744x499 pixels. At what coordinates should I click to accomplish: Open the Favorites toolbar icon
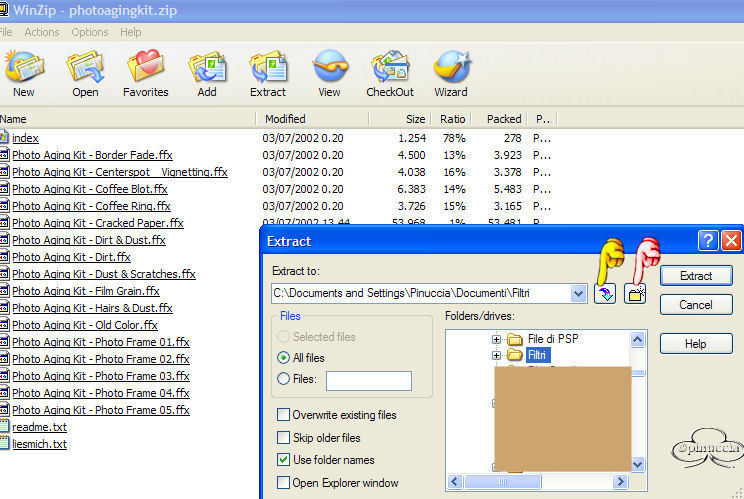(x=146, y=66)
